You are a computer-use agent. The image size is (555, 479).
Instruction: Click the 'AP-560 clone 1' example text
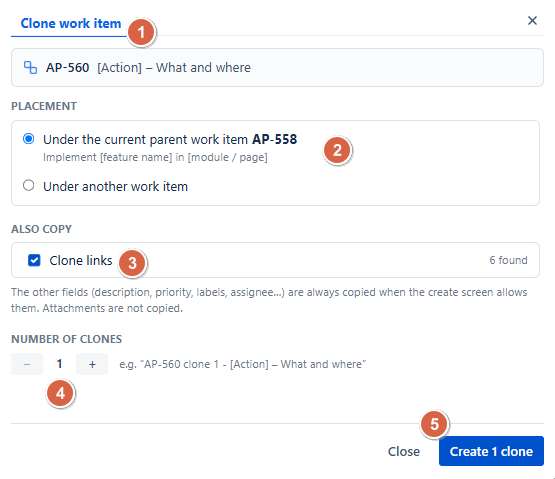(x=242, y=364)
